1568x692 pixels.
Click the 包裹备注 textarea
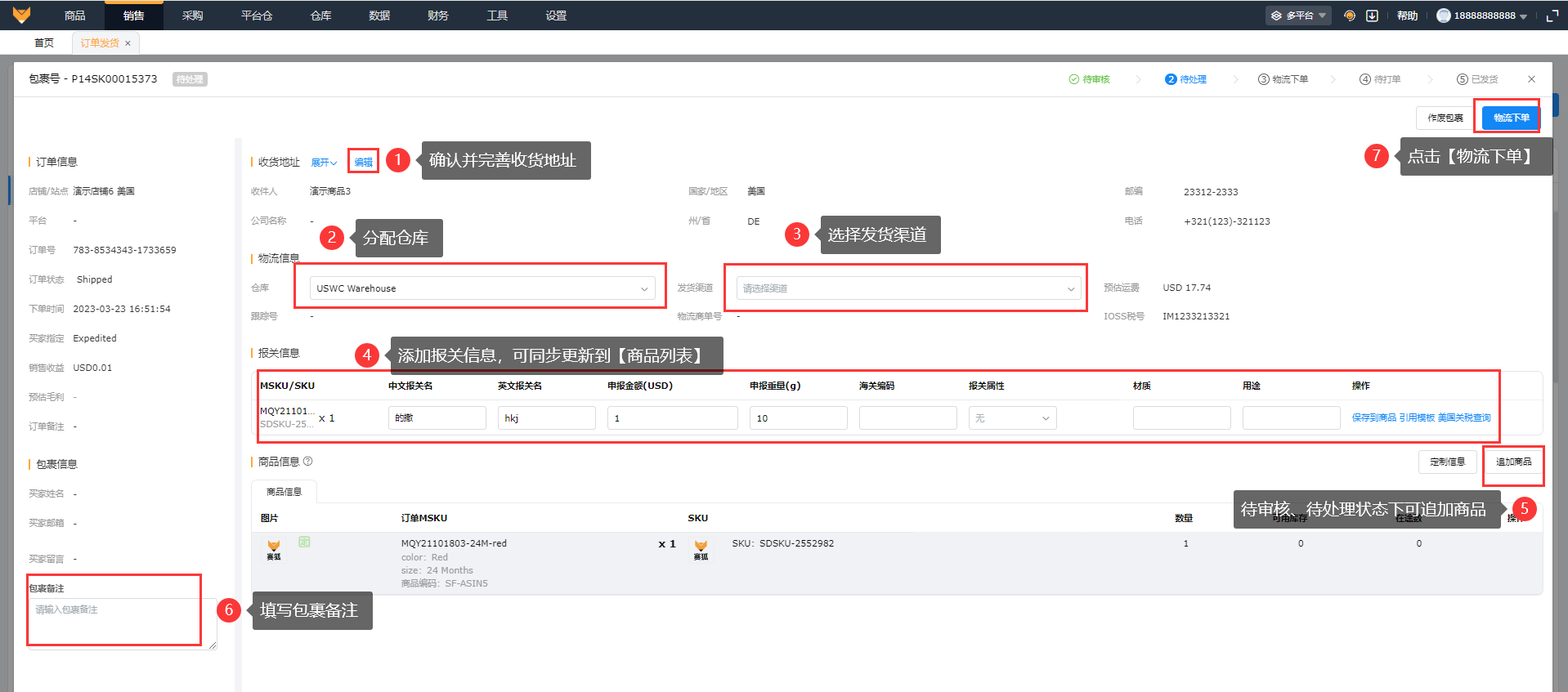coord(123,623)
